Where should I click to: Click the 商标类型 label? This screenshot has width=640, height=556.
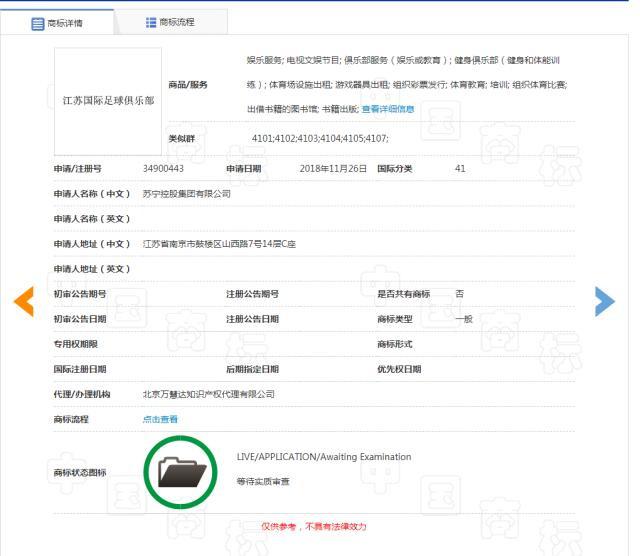(x=395, y=319)
